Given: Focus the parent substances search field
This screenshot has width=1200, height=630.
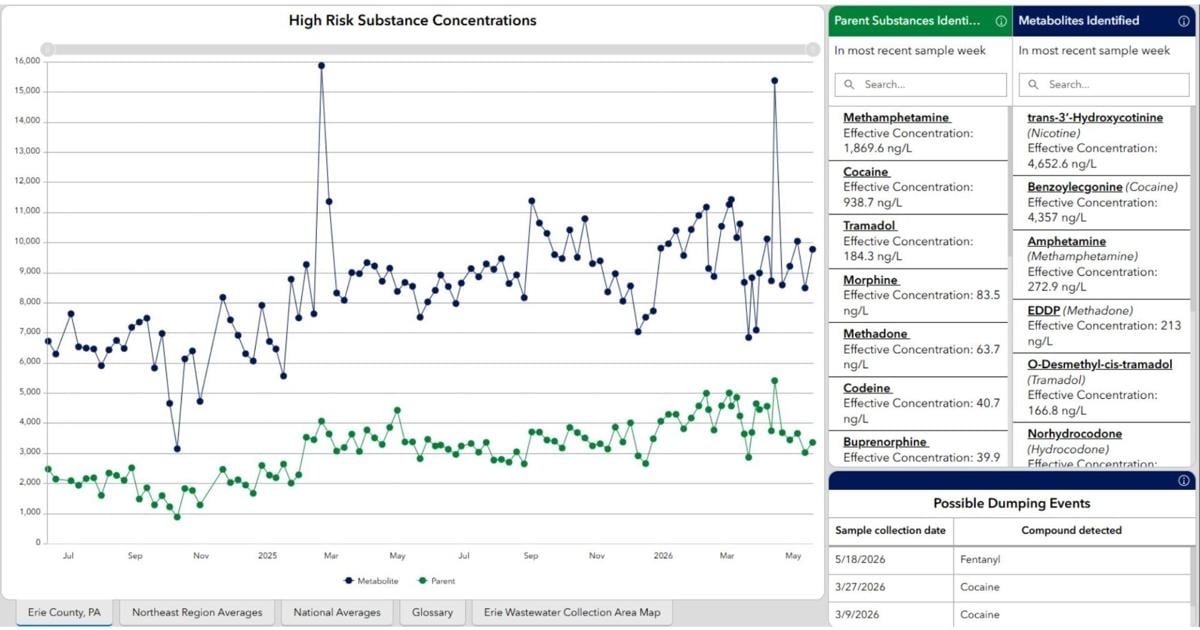Looking at the screenshot, I should coord(920,85).
